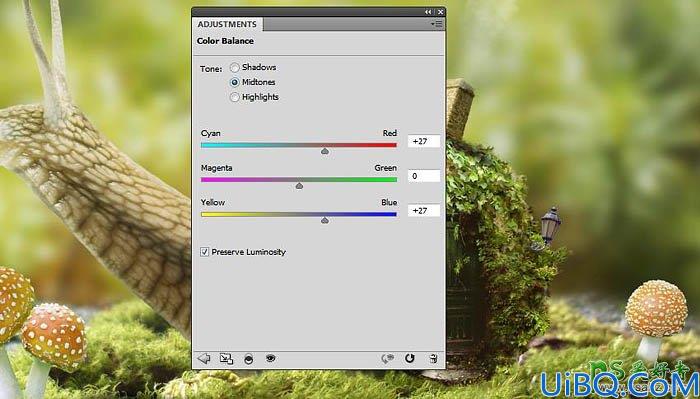Open the Adjustments panel flyout menu
Image resolution: width=700 pixels, height=399 pixels.
pos(437,24)
